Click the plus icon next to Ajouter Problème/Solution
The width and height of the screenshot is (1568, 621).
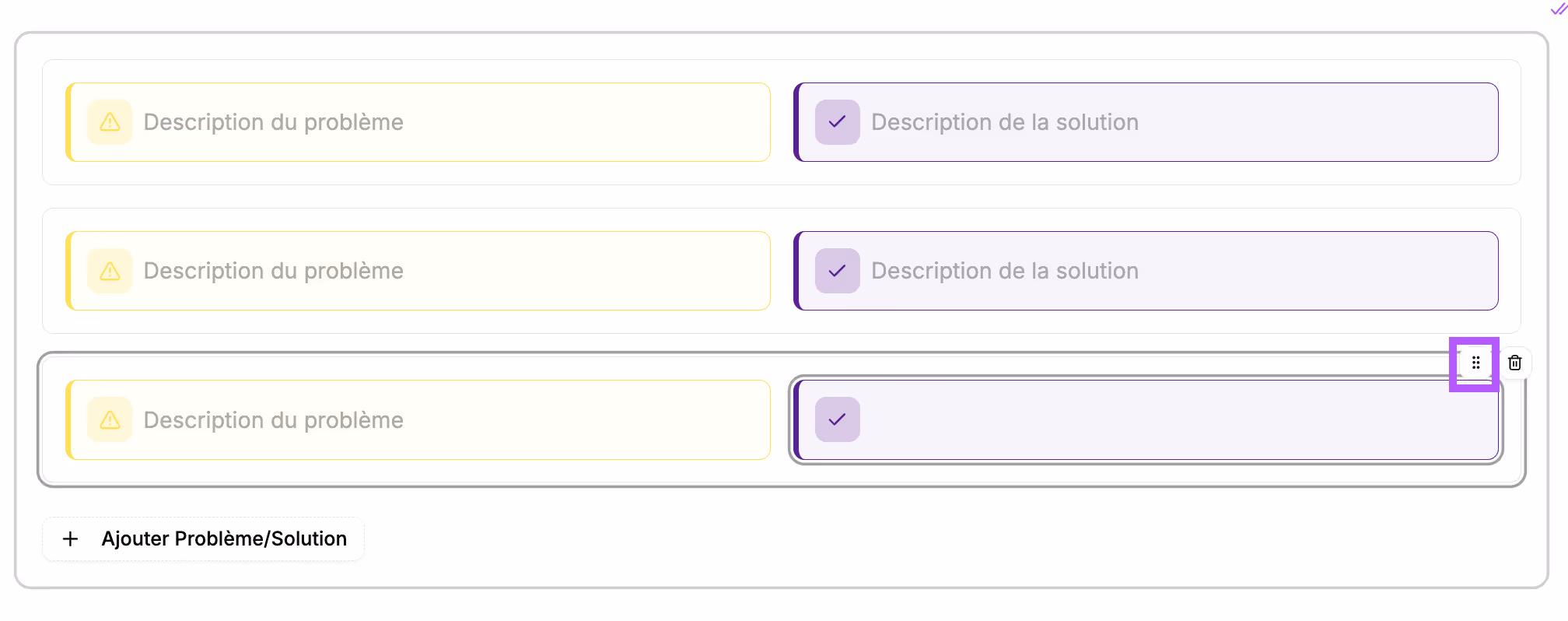pos(70,539)
